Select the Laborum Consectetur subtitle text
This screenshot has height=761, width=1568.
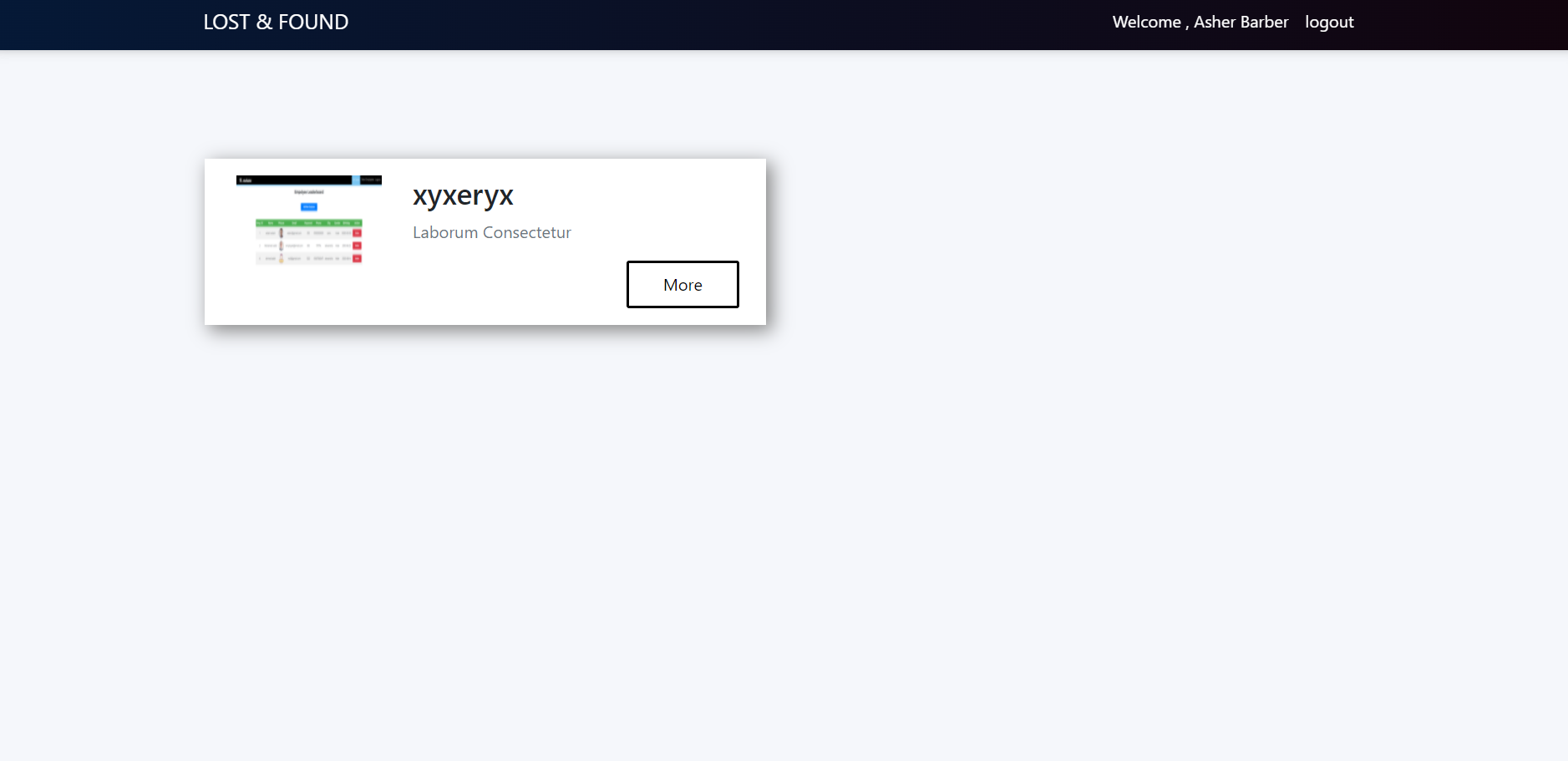click(491, 232)
